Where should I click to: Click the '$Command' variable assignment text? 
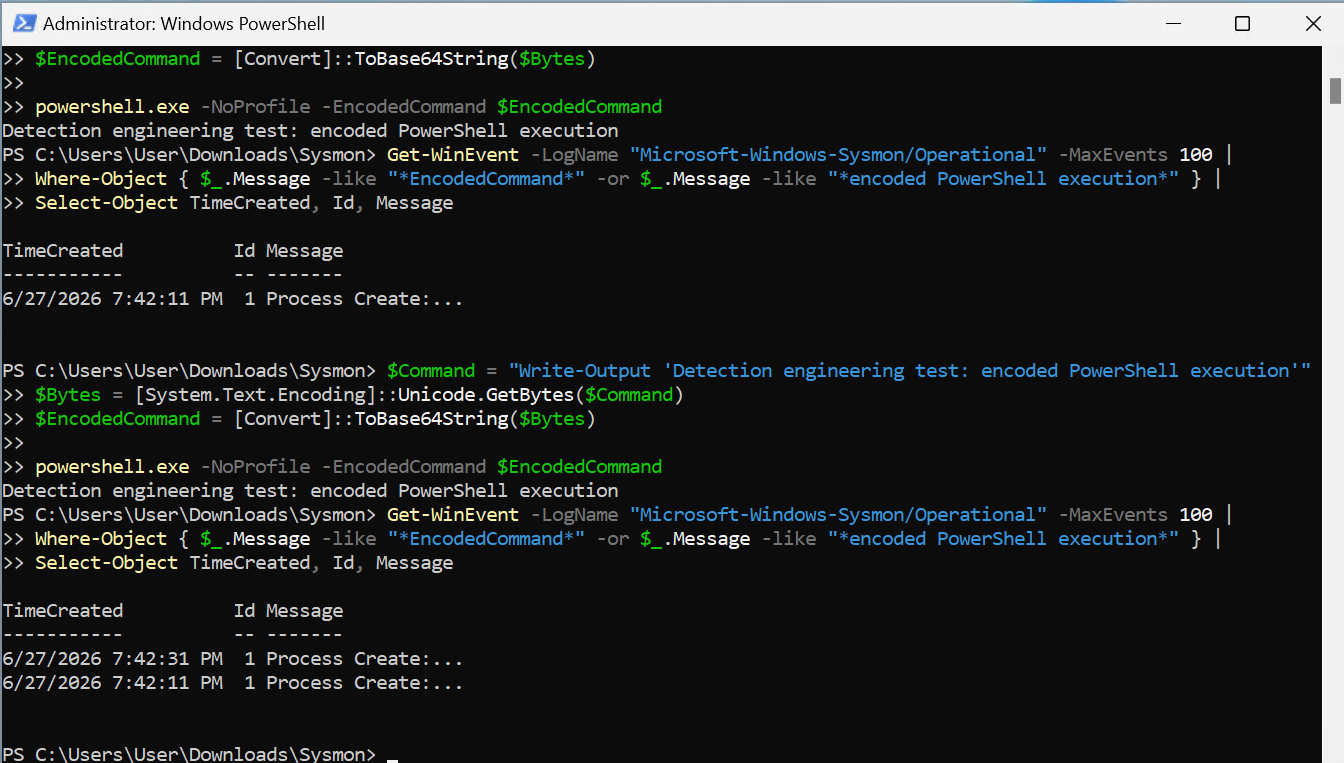coord(431,371)
